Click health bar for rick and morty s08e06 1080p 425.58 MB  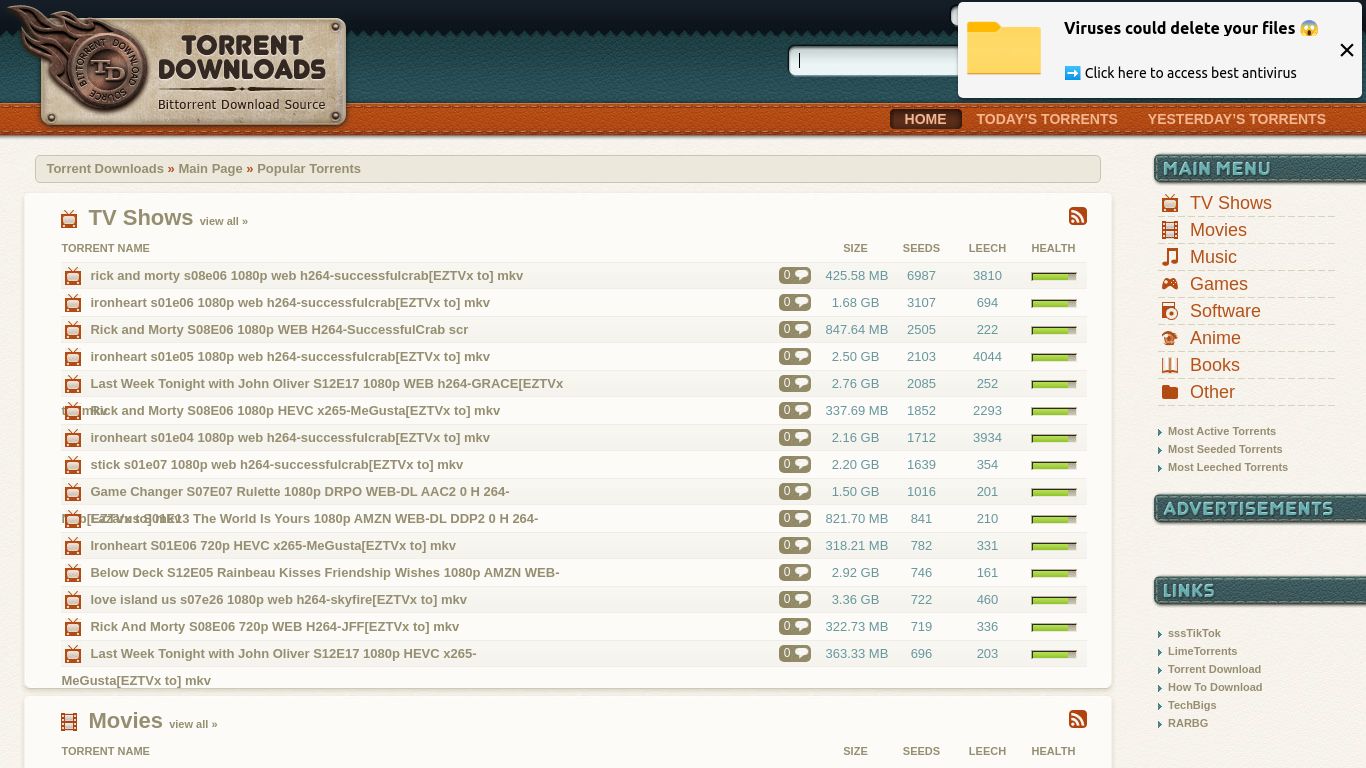coord(1054,277)
